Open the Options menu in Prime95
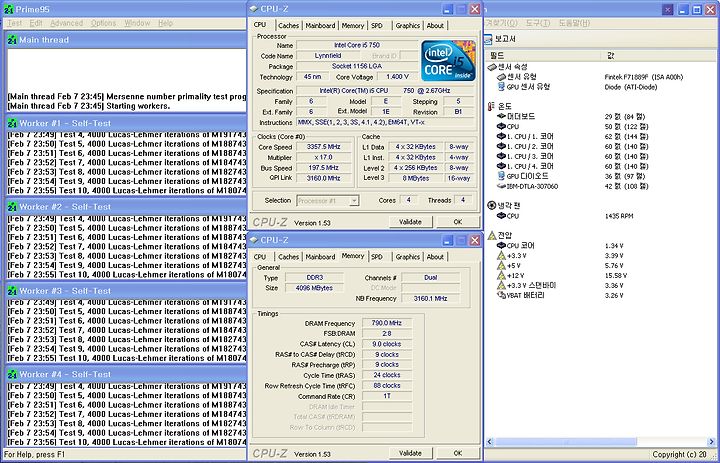The height and width of the screenshot is (463, 720). (x=103, y=23)
